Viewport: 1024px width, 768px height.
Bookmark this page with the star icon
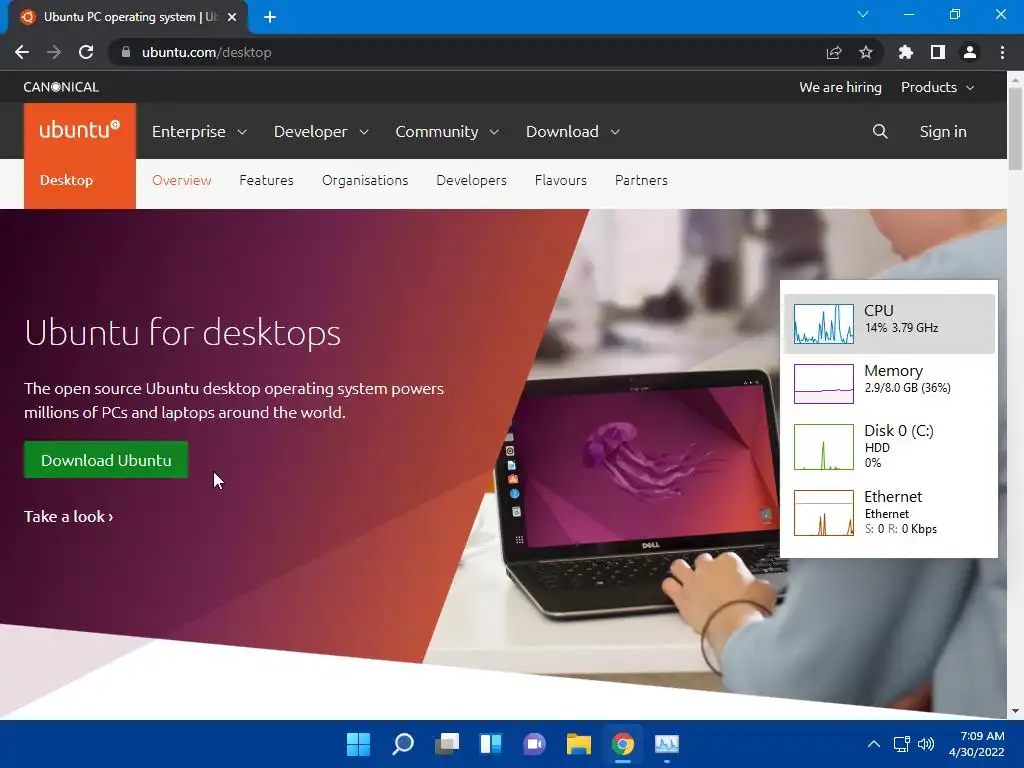point(866,52)
